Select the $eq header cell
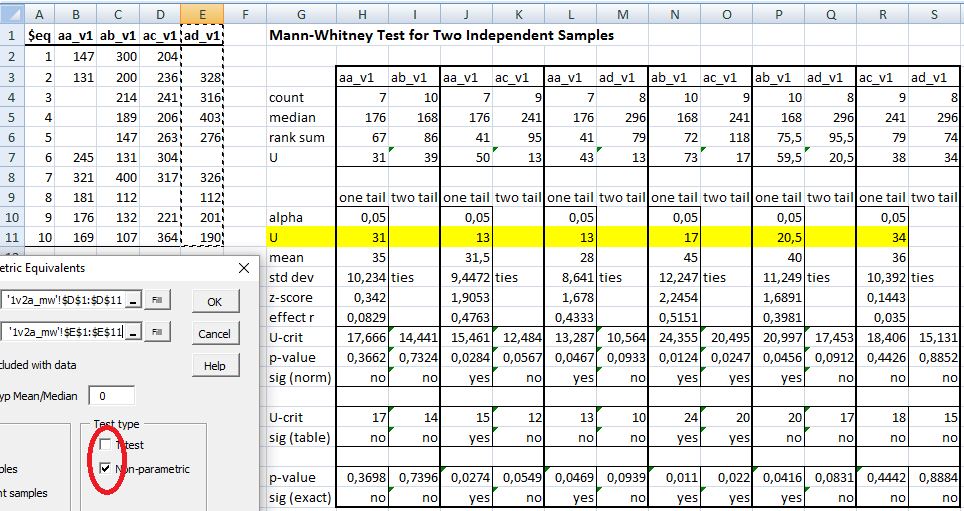964x511 pixels. point(39,35)
